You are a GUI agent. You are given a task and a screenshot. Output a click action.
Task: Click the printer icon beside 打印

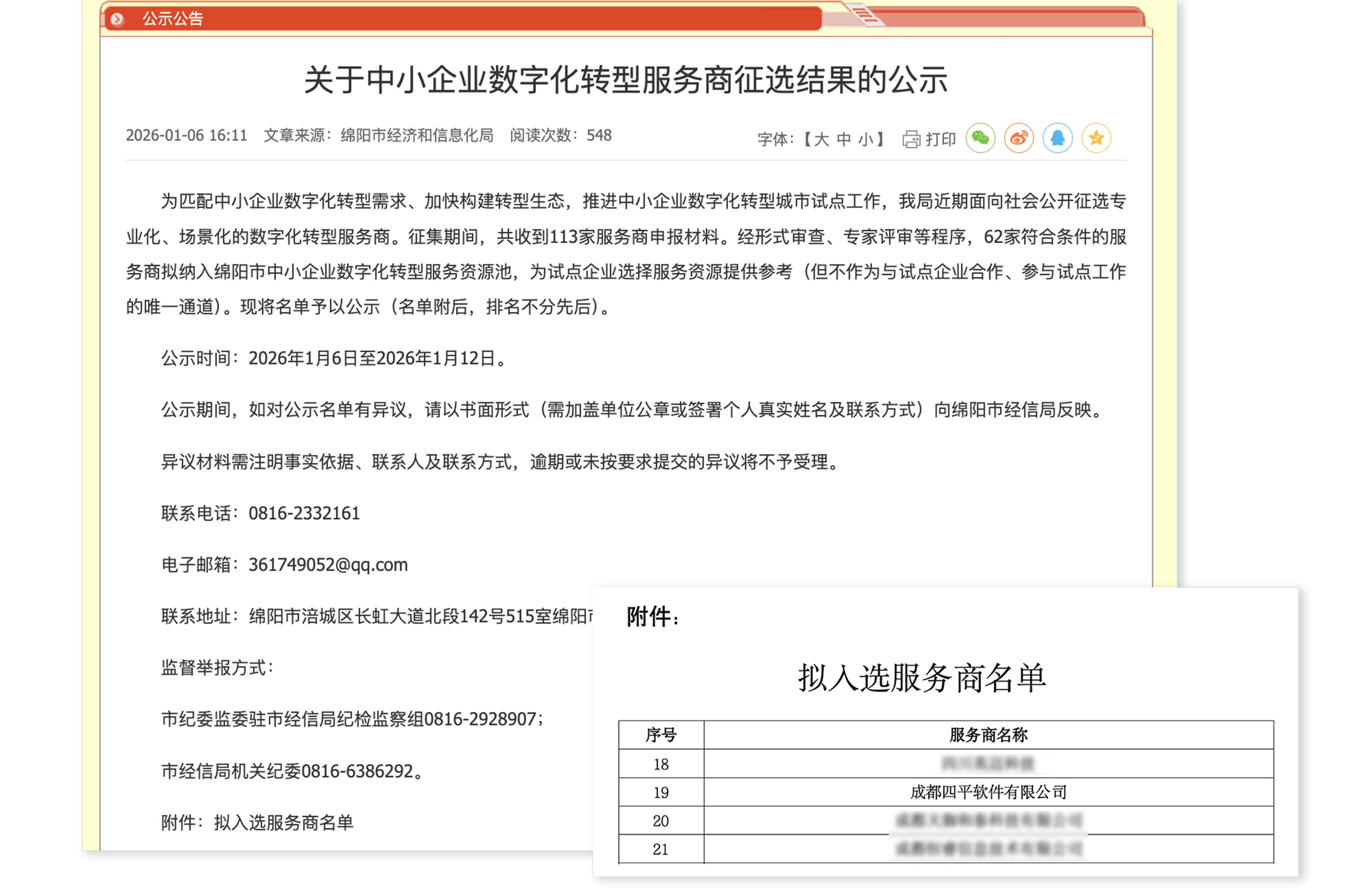point(911,139)
